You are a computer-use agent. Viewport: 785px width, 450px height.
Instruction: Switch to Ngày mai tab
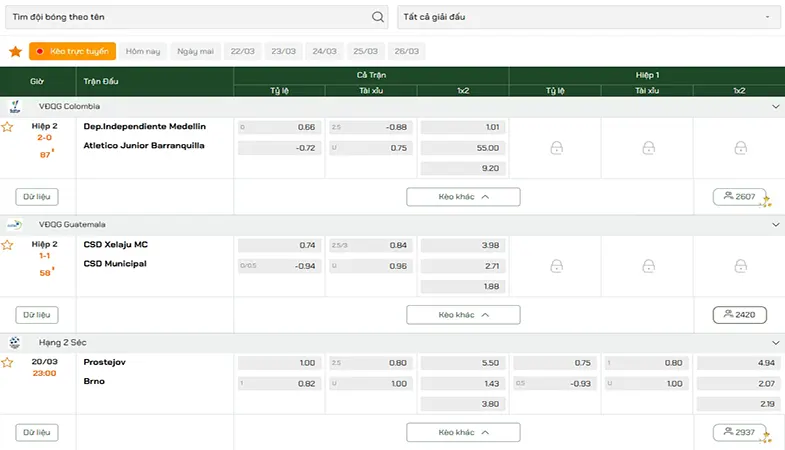point(195,51)
